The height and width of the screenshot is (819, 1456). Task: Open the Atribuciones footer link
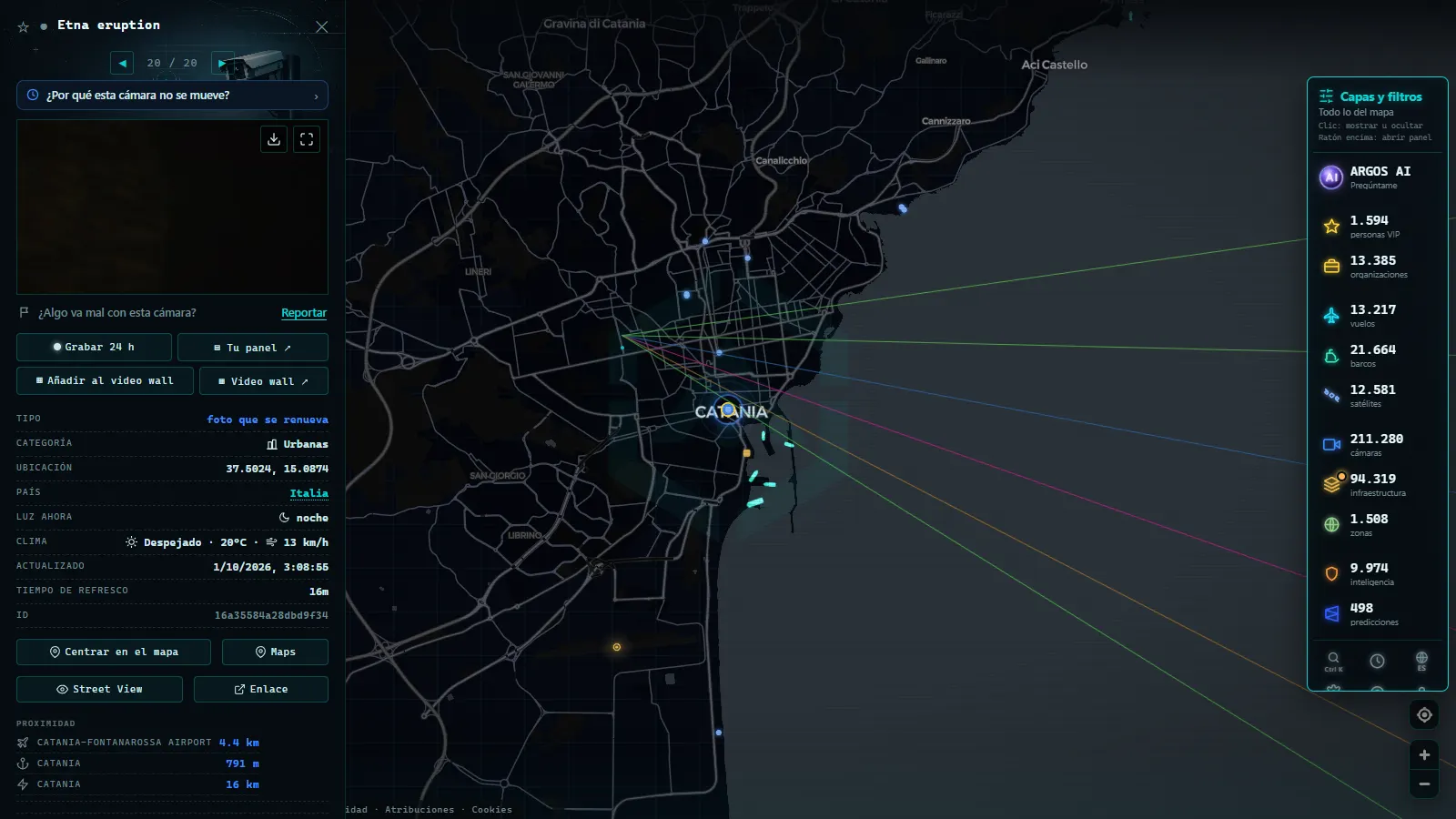click(x=420, y=810)
